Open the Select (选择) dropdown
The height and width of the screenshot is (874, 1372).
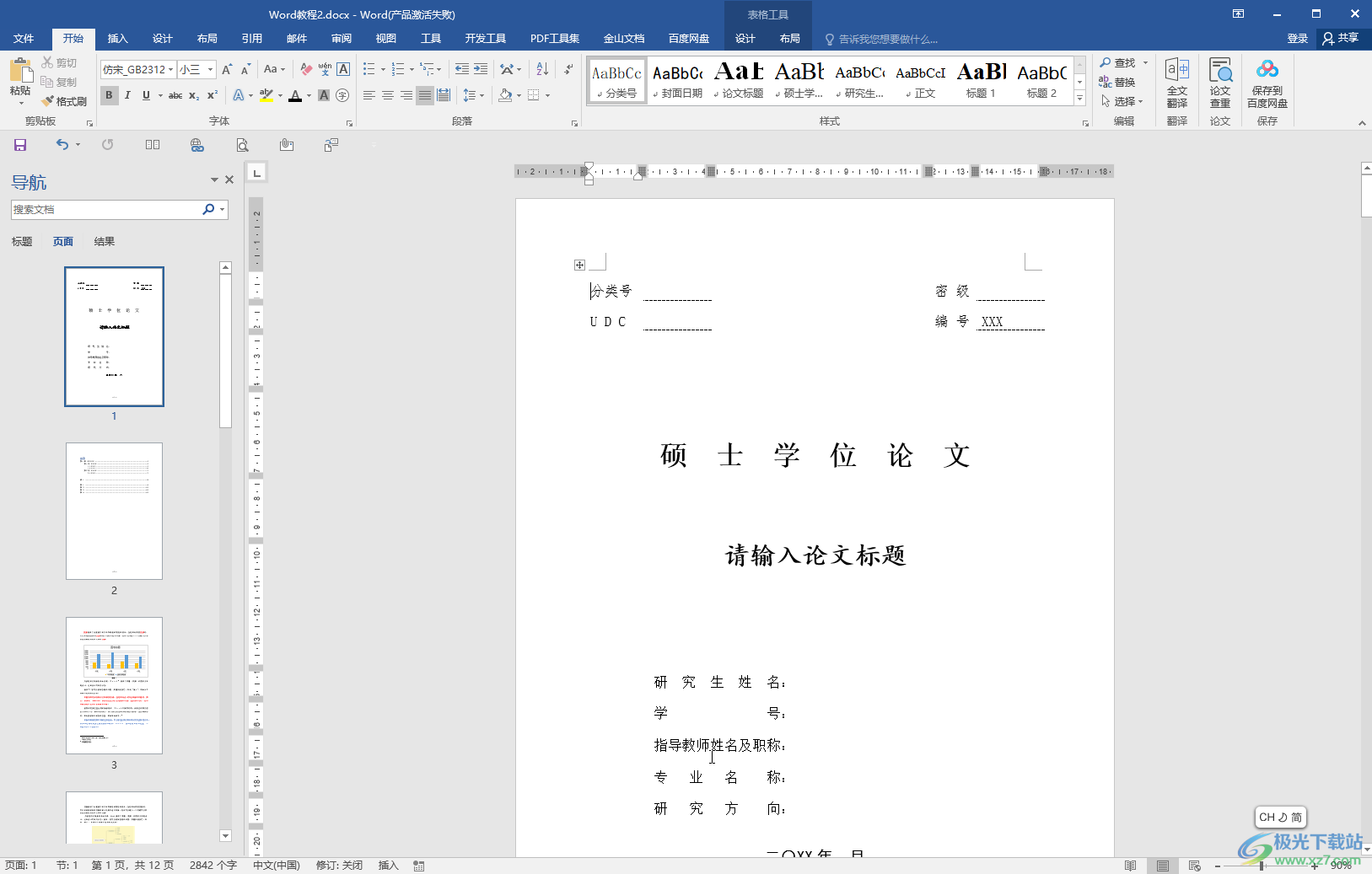pyautogui.click(x=1122, y=101)
